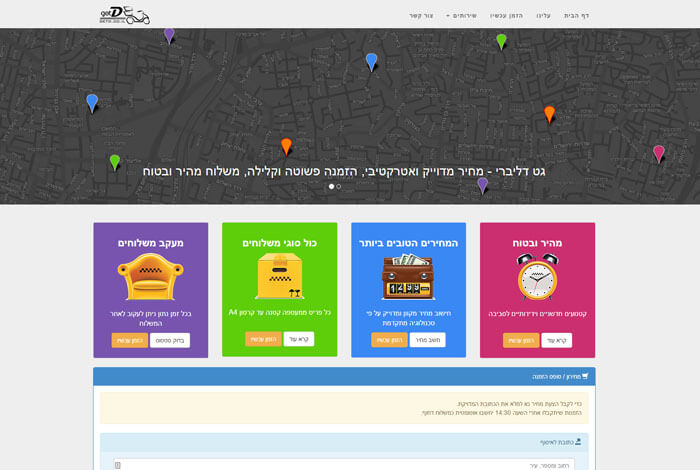Click the small icon at the address field's end
The width and height of the screenshot is (700, 470).
pyautogui.click(x=118, y=466)
